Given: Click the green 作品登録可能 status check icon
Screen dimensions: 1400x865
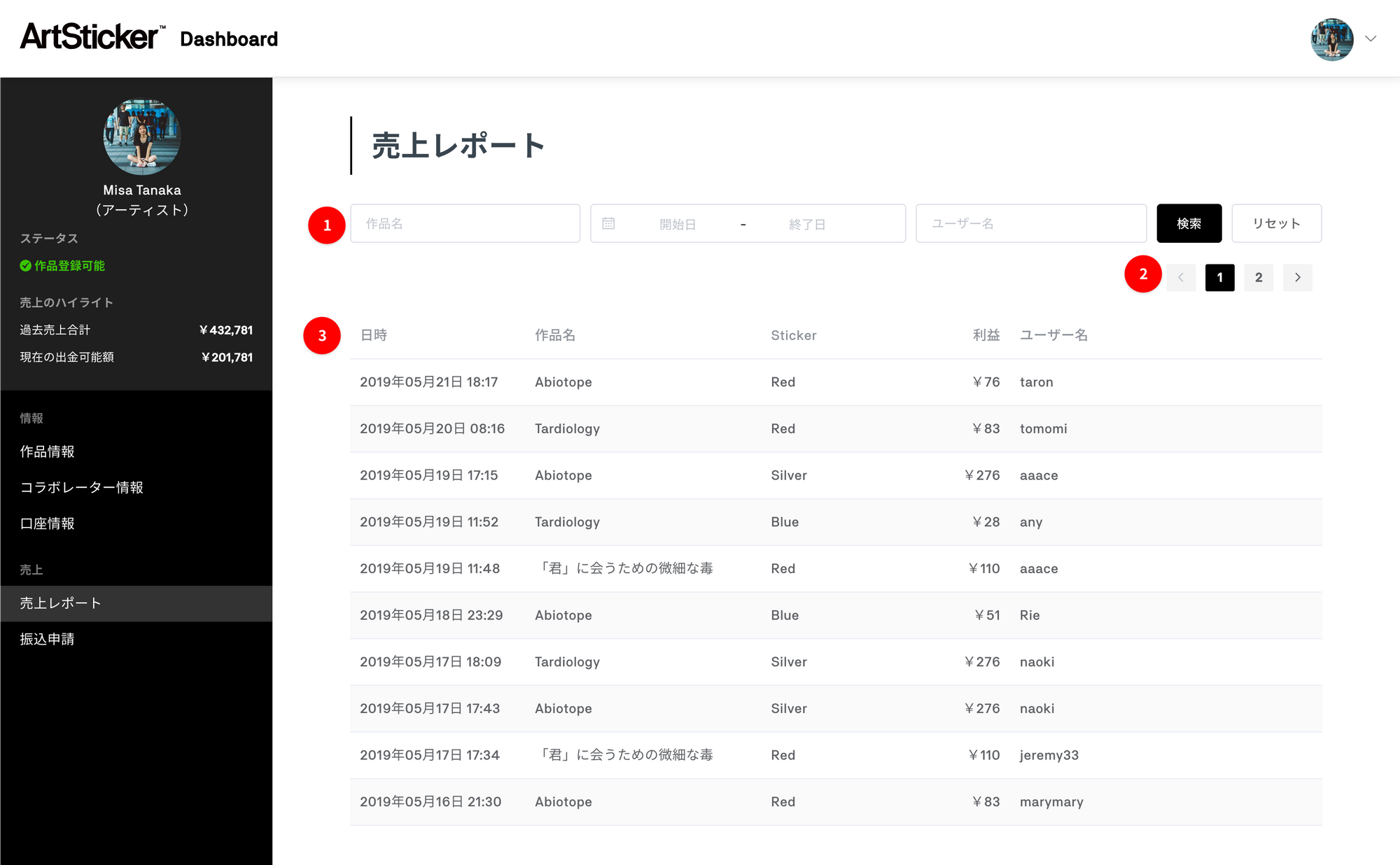Looking at the screenshot, I should pyautogui.click(x=25, y=265).
